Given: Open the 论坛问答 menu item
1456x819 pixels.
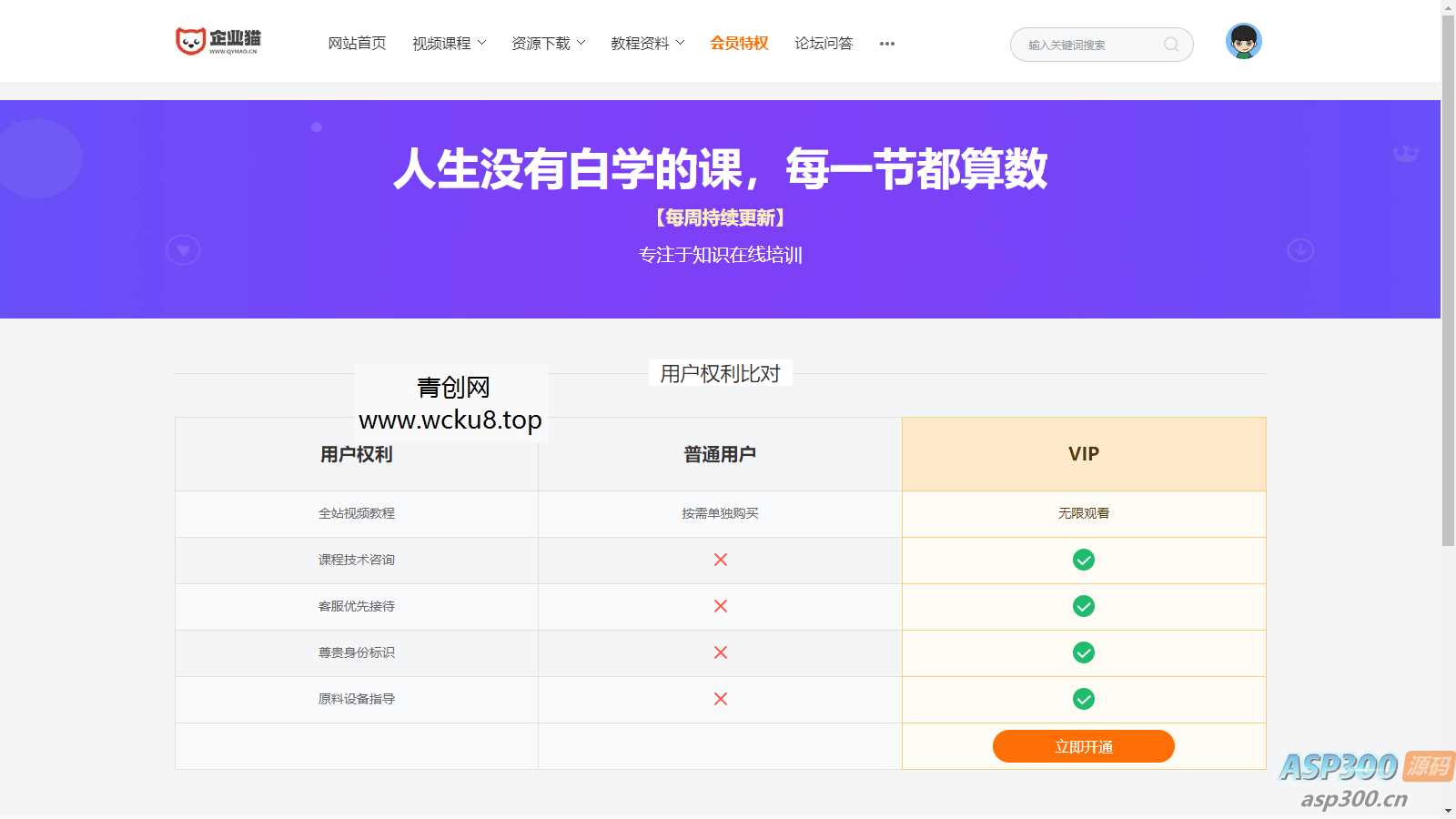Looking at the screenshot, I should (824, 43).
